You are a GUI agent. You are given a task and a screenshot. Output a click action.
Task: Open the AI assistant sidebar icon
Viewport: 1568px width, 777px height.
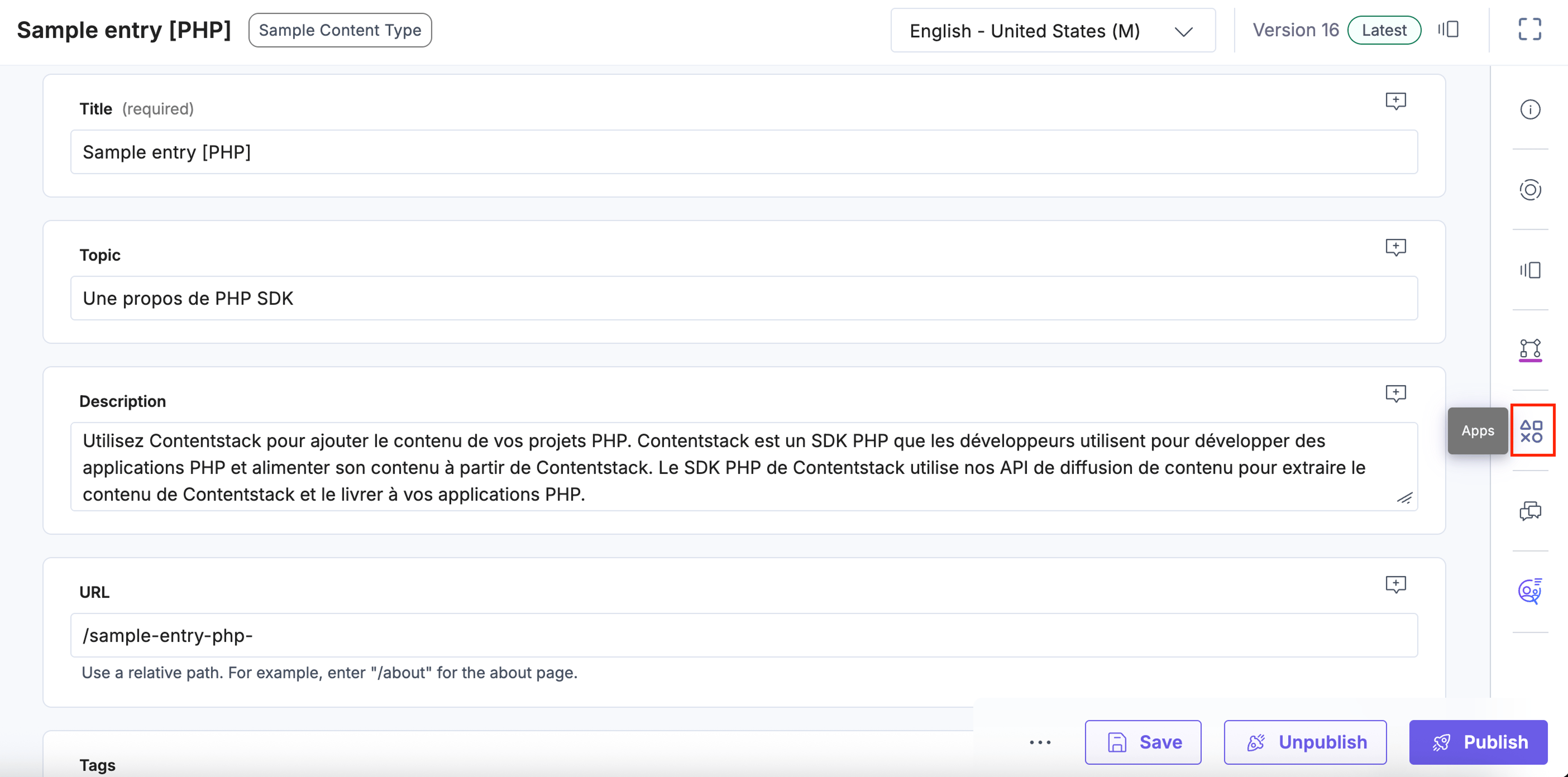(1530, 591)
